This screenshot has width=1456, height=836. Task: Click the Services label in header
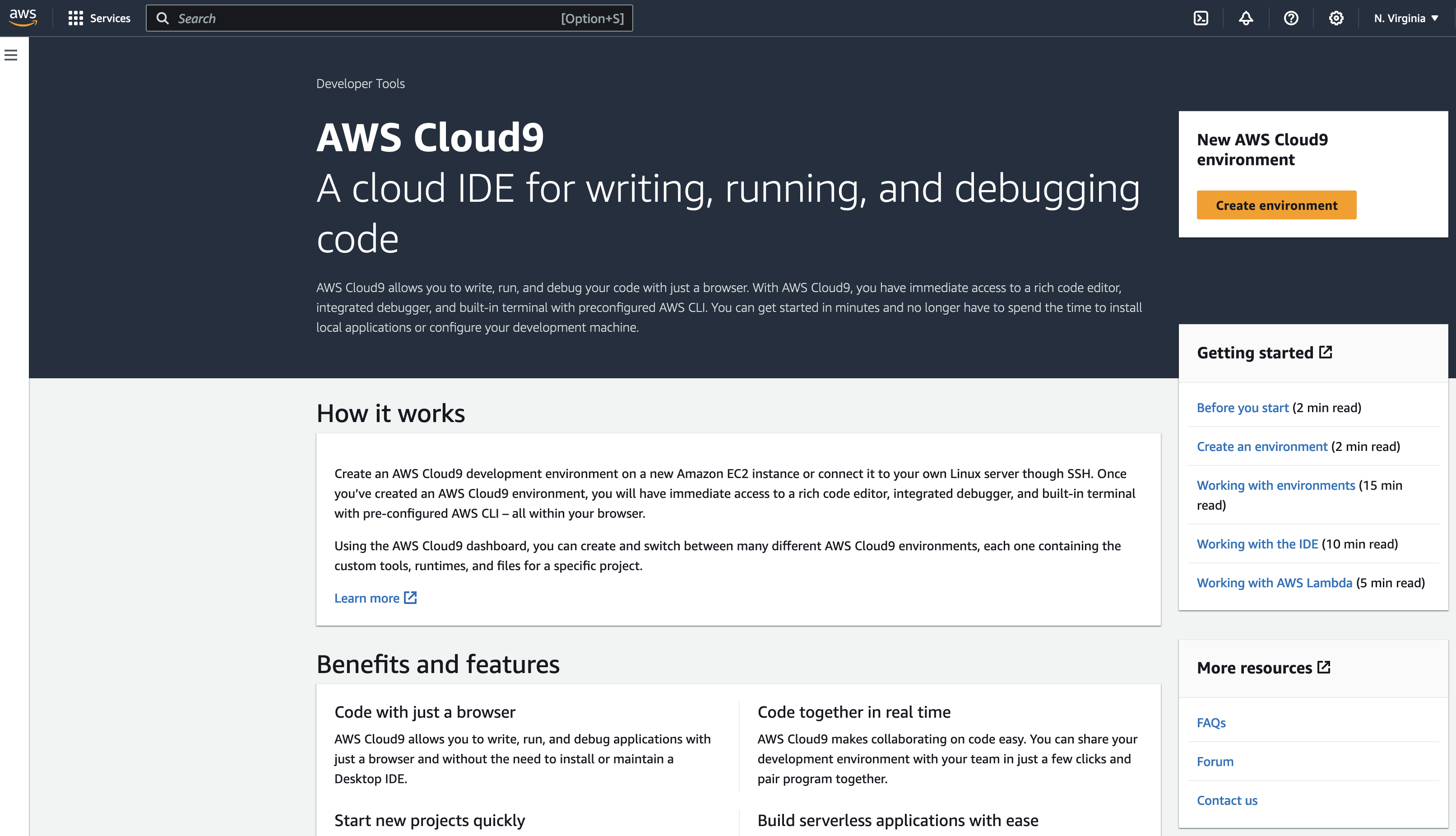tap(110, 19)
